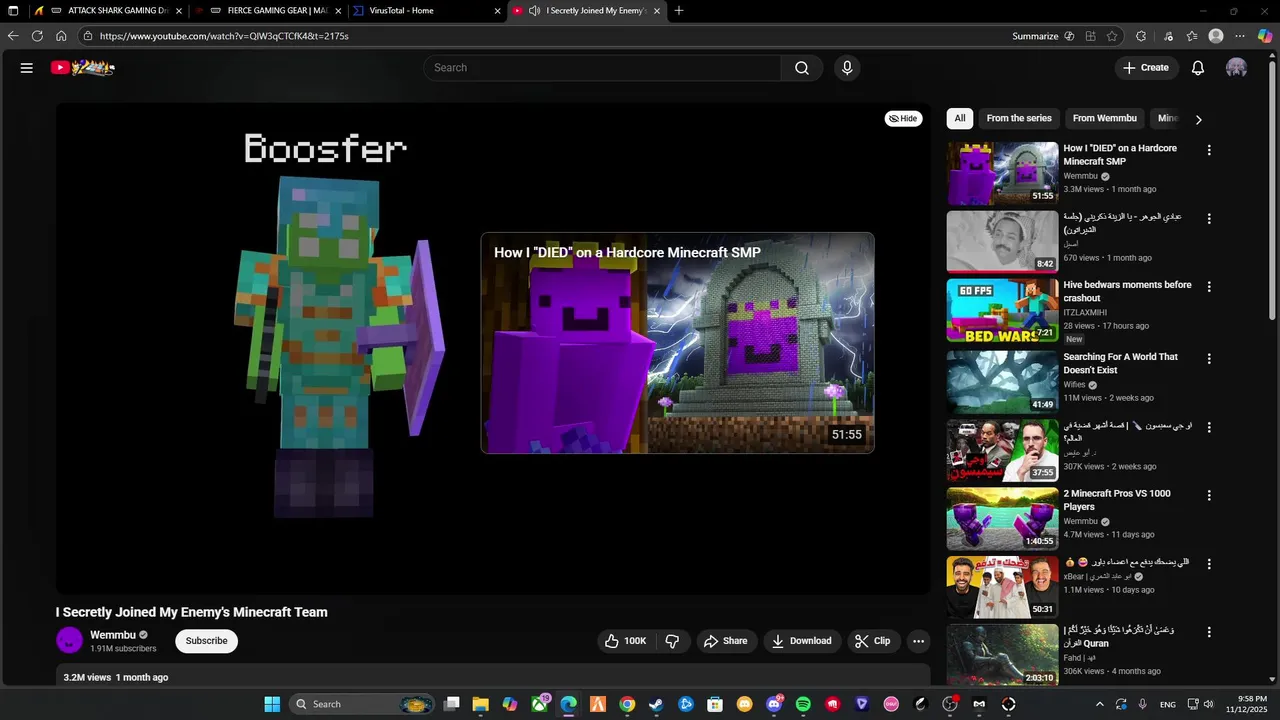Summarize the page with Summarize button
The height and width of the screenshot is (720, 1280).
point(1043,36)
